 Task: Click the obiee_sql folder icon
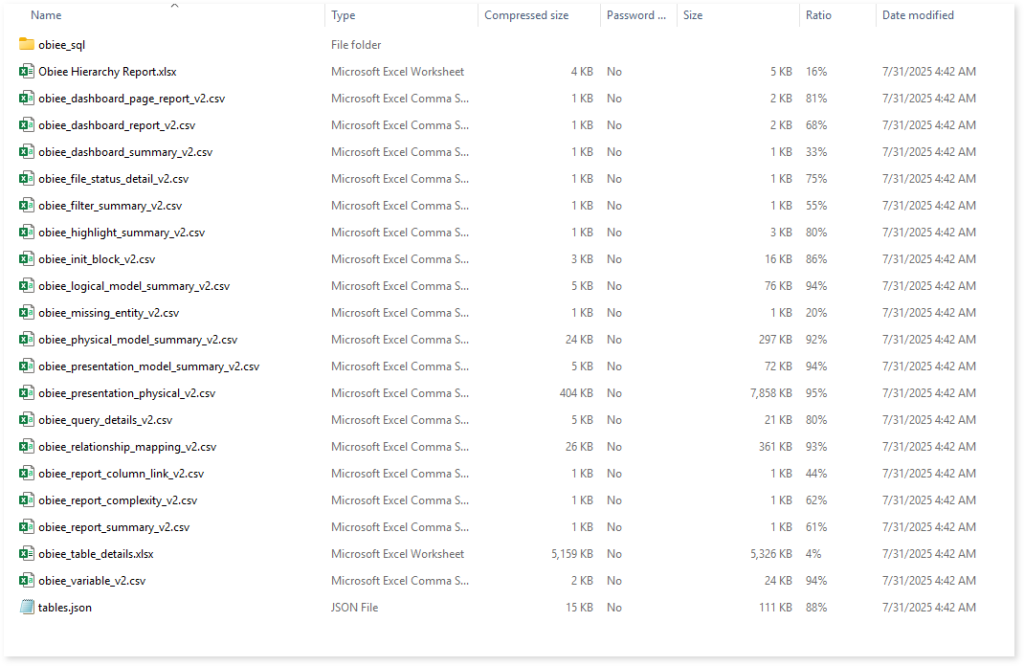27,44
